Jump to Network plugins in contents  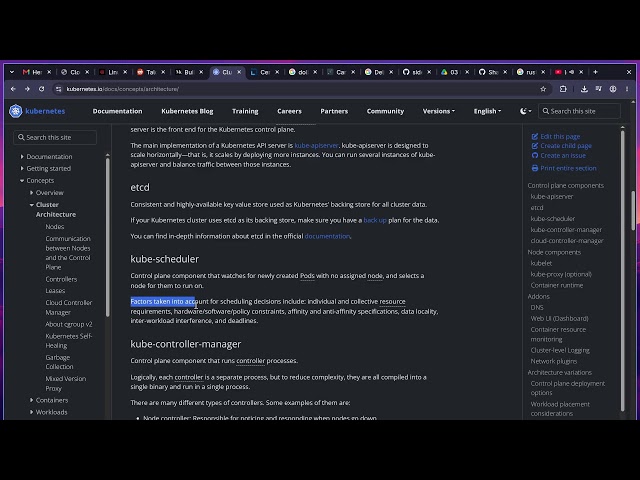[x=553, y=361]
